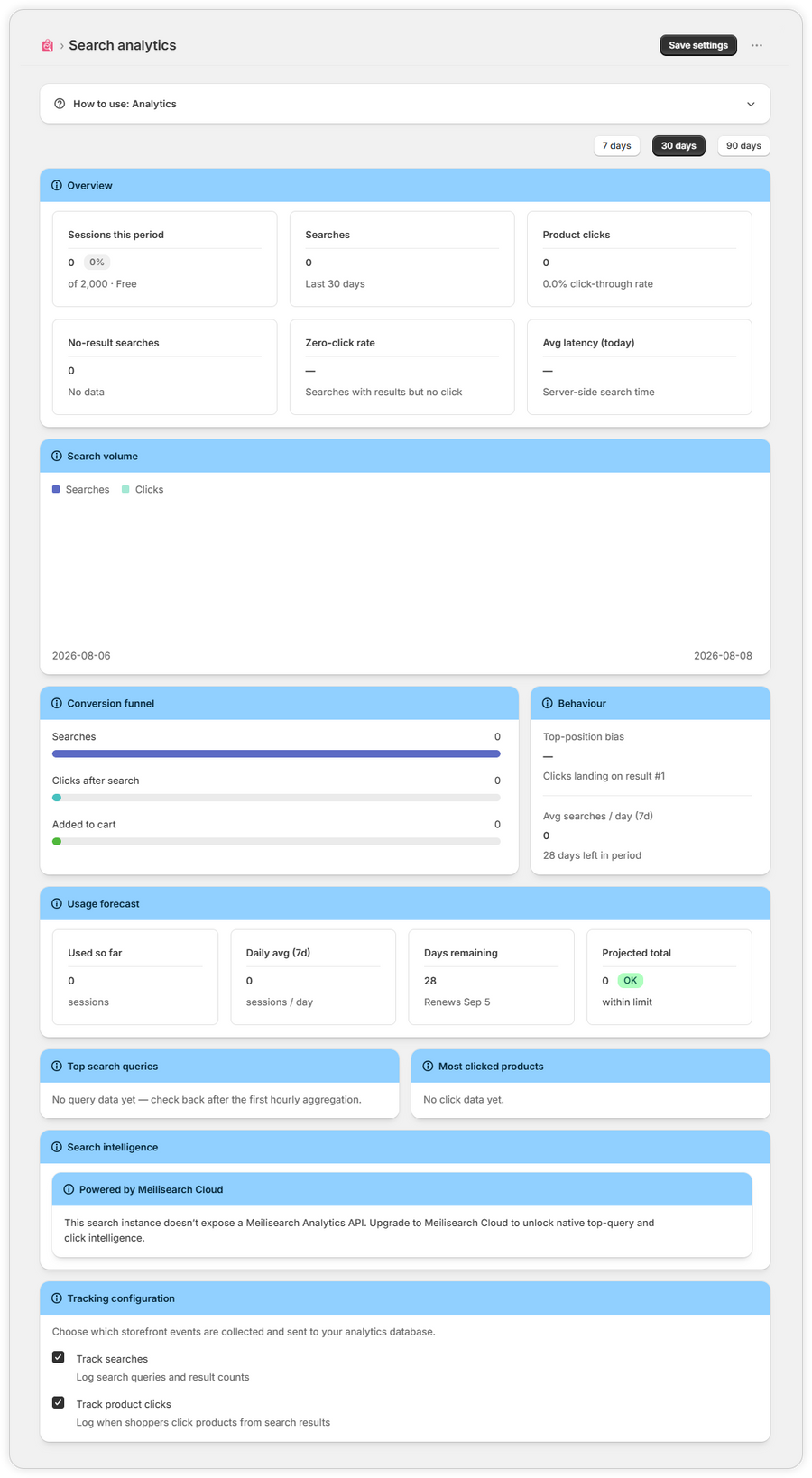Image resolution: width=812 pixels, height=1478 pixels.
Task: Click the Avg latency (today) card title
Action: [x=588, y=343]
